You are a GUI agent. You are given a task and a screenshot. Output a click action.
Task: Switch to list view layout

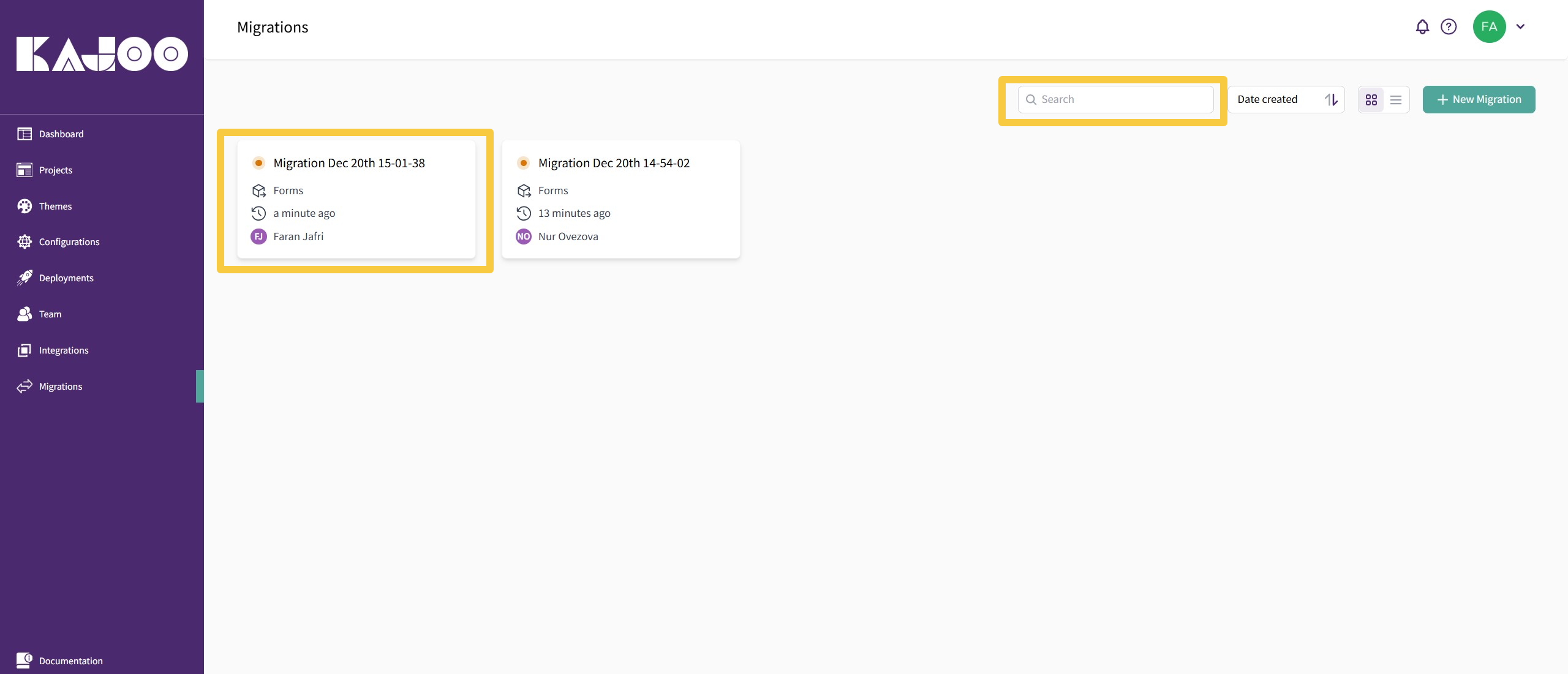pos(1396,100)
